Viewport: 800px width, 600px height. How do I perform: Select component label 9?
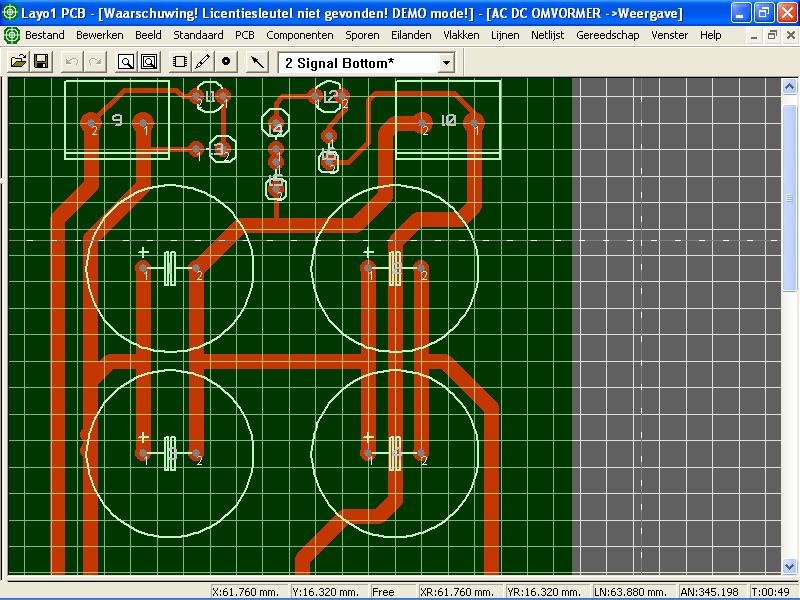(117, 120)
